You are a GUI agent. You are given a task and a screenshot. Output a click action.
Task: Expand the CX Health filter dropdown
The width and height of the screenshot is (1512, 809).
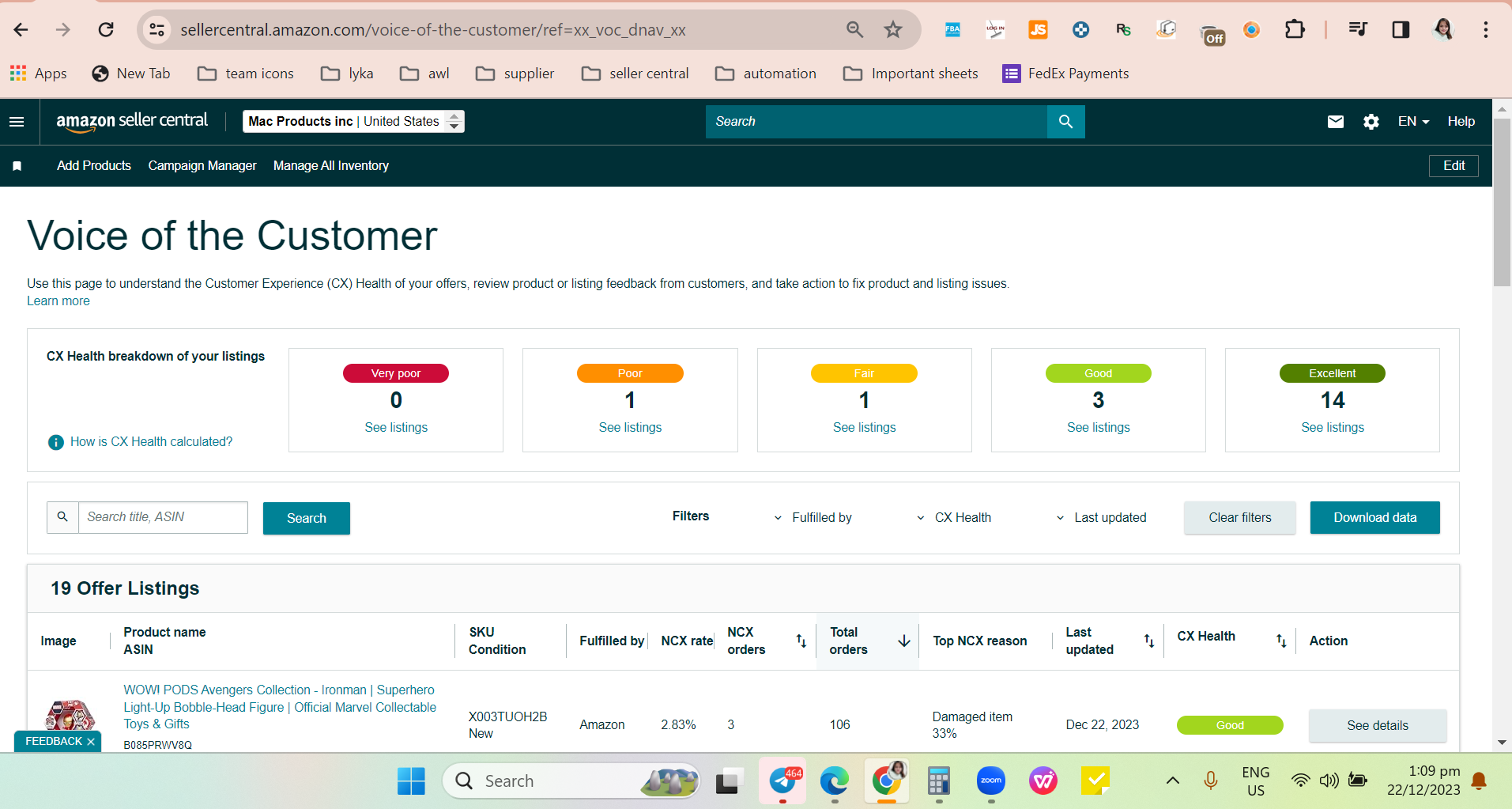(953, 518)
